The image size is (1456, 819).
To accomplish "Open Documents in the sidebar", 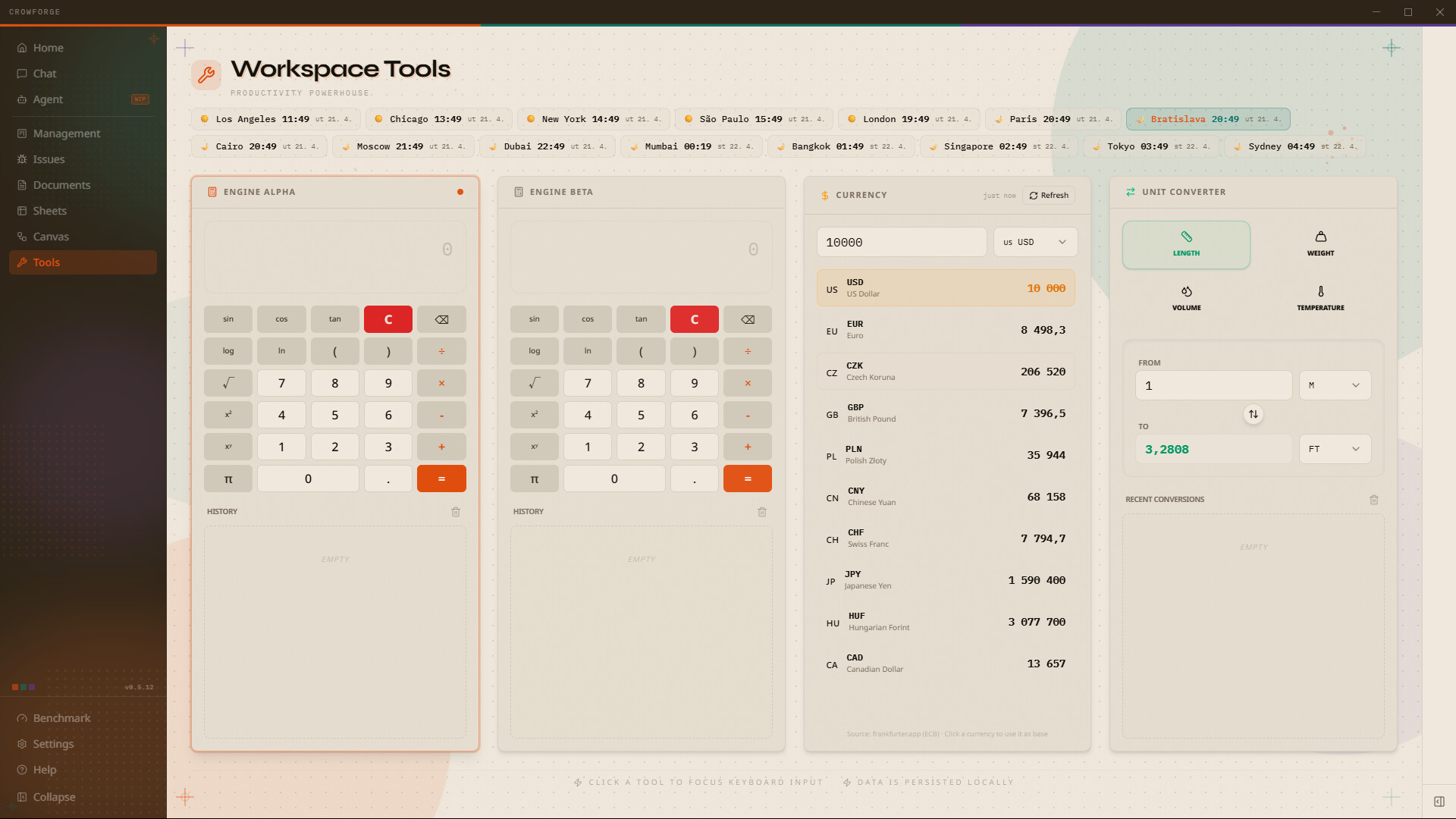I will [83, 185].
